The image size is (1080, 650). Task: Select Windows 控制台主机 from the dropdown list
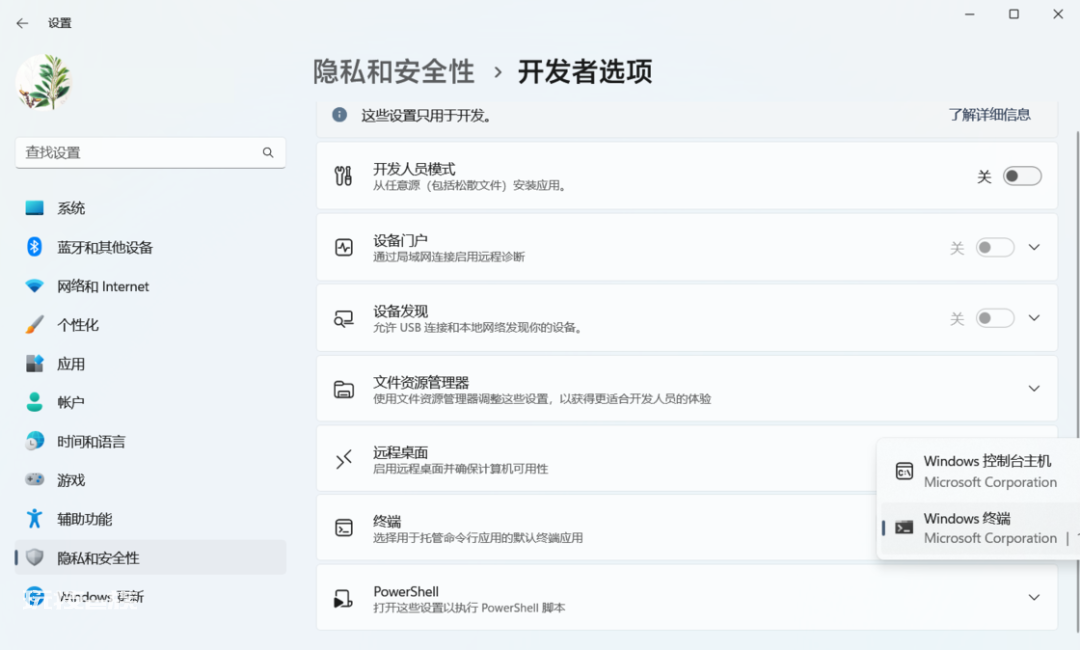(x=979, y=471)
